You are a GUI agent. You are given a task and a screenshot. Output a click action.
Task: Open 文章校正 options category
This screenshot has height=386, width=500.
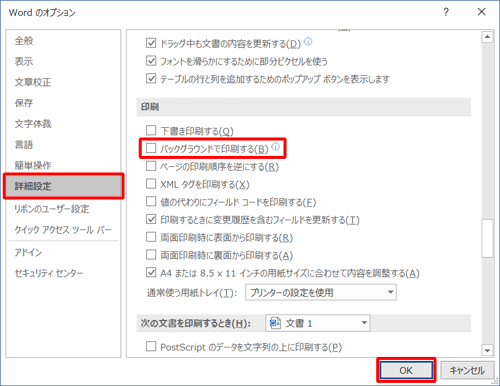point(33,82)
